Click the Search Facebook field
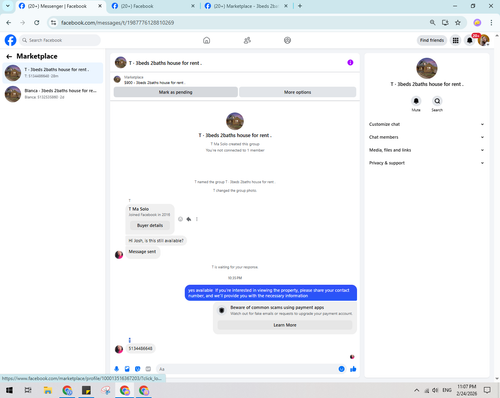This screenshot has width=500, height=398. click(60, 40)
